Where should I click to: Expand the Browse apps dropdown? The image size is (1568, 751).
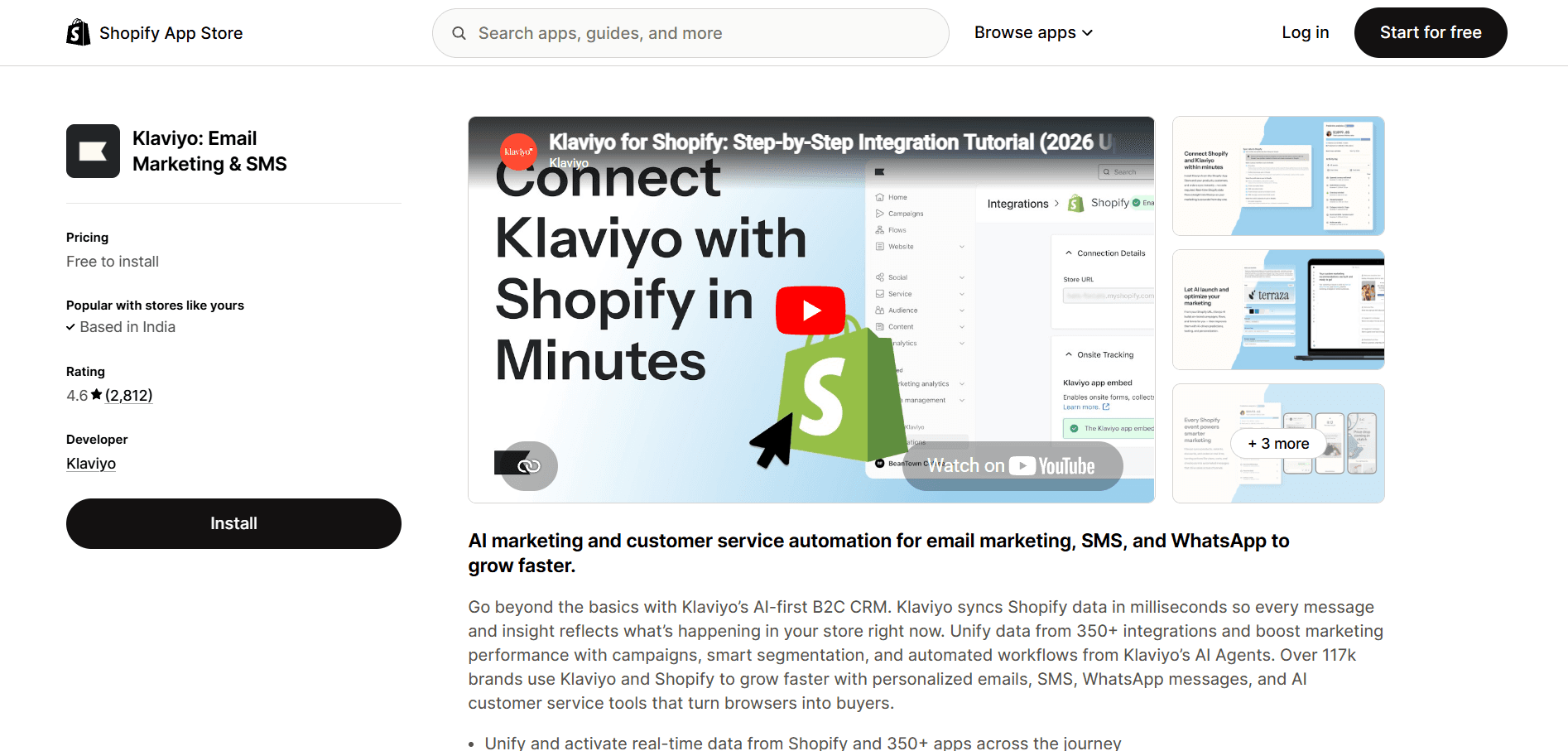tap(1033, 32)
